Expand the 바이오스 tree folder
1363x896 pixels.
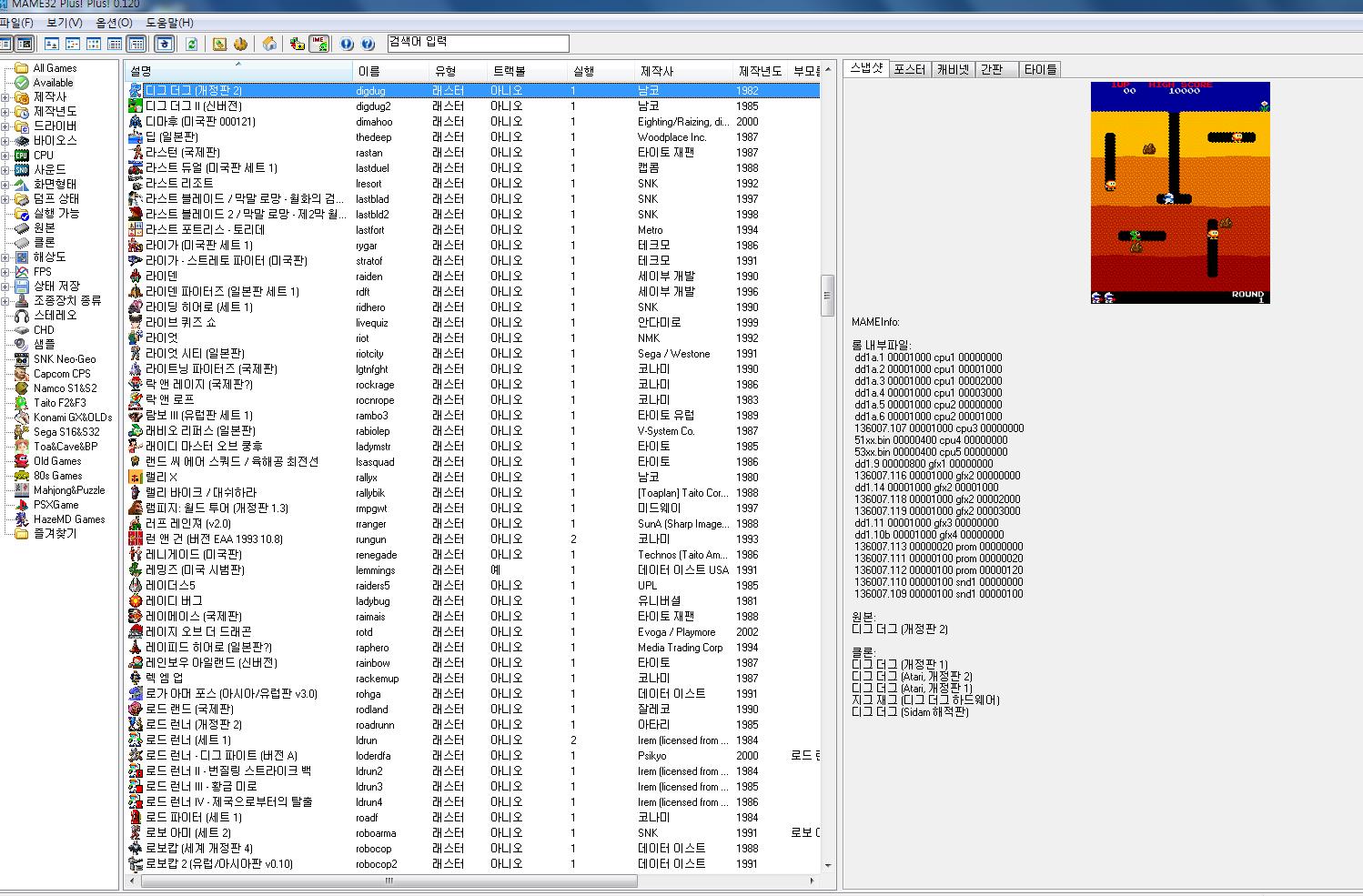pyautogui.click(x=5, y=141)
